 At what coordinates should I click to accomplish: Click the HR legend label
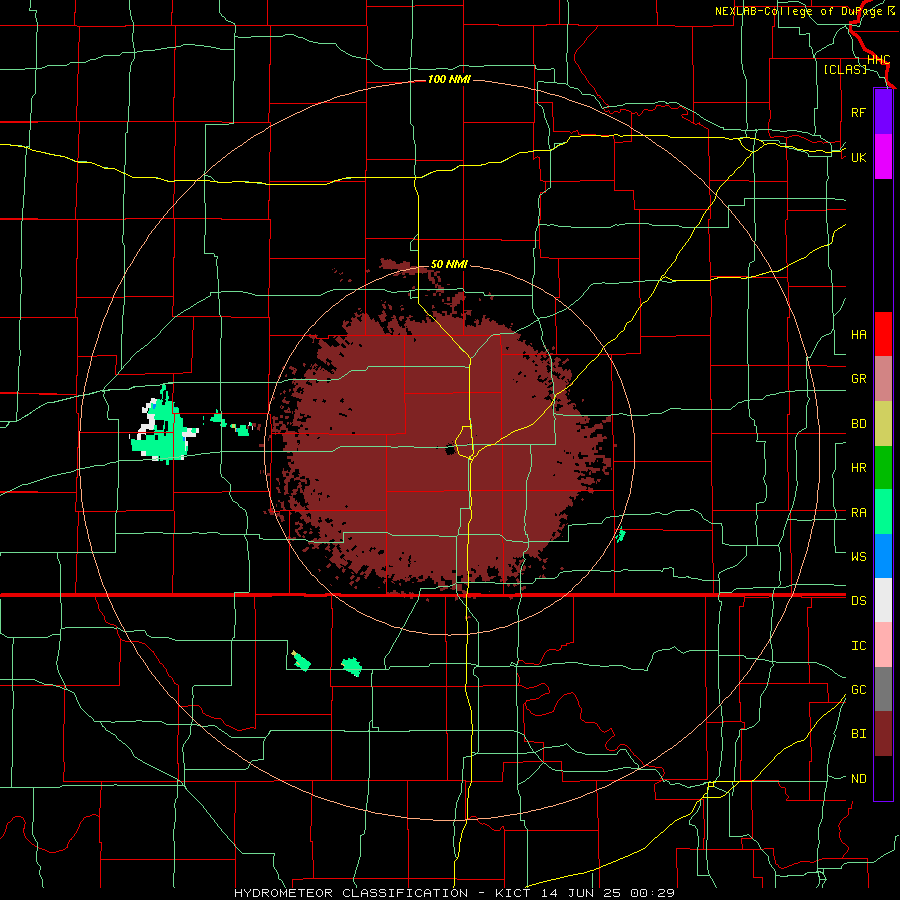click(x=858, y=468)
